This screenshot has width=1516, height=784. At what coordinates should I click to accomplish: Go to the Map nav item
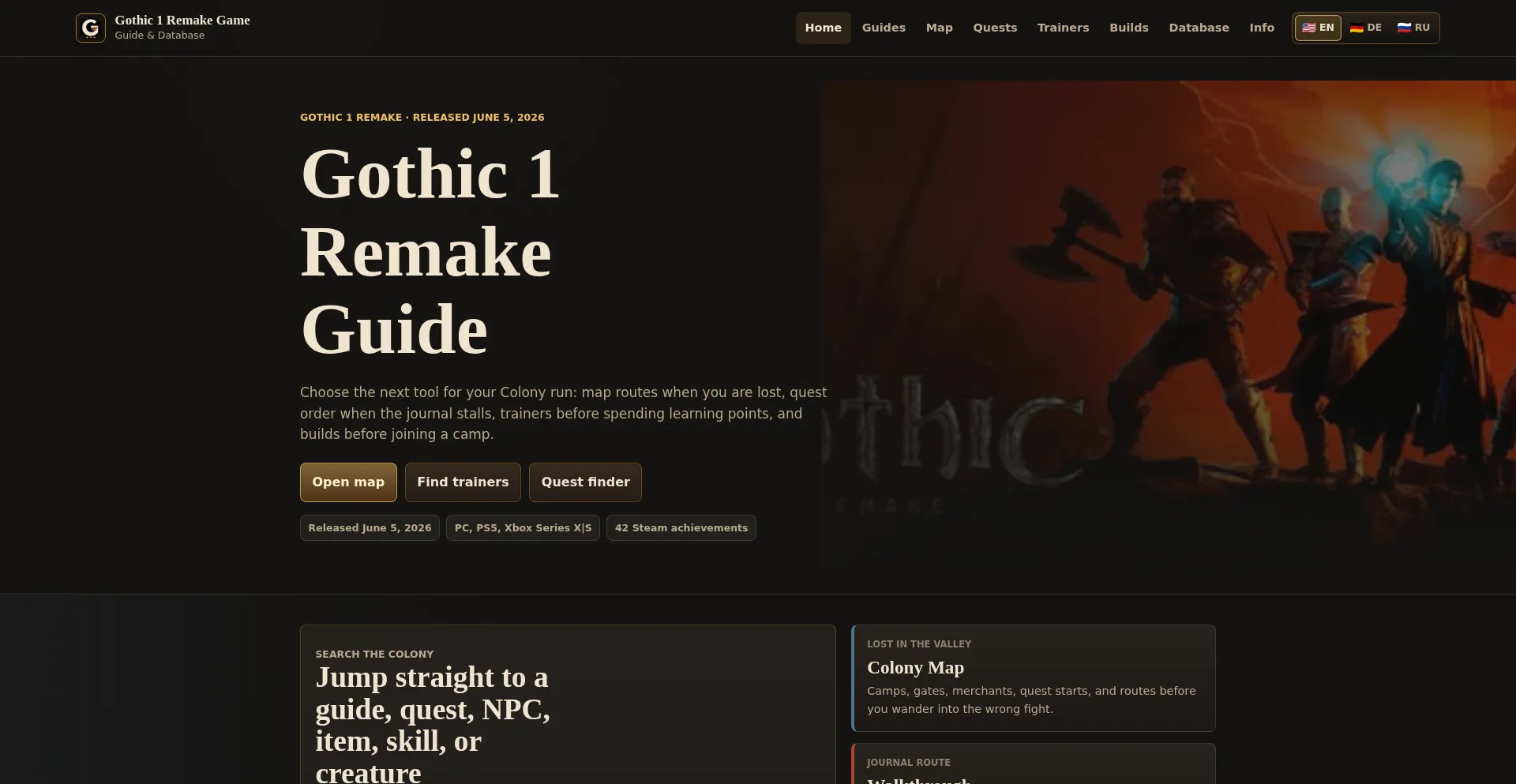click(x=939, y=28)
